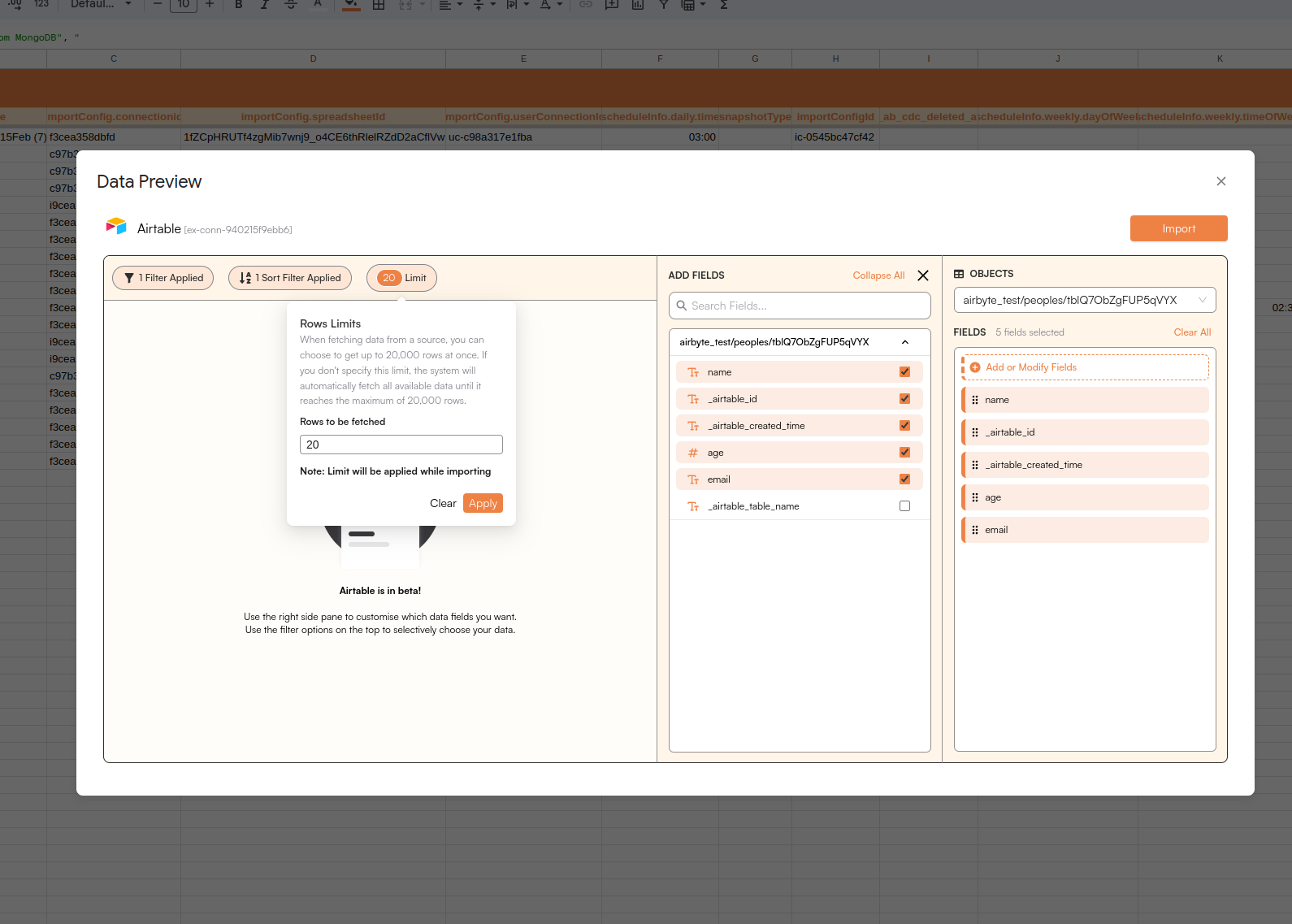Click the Objects table icon
The image size is (1292, 924).
coord(959,274)
